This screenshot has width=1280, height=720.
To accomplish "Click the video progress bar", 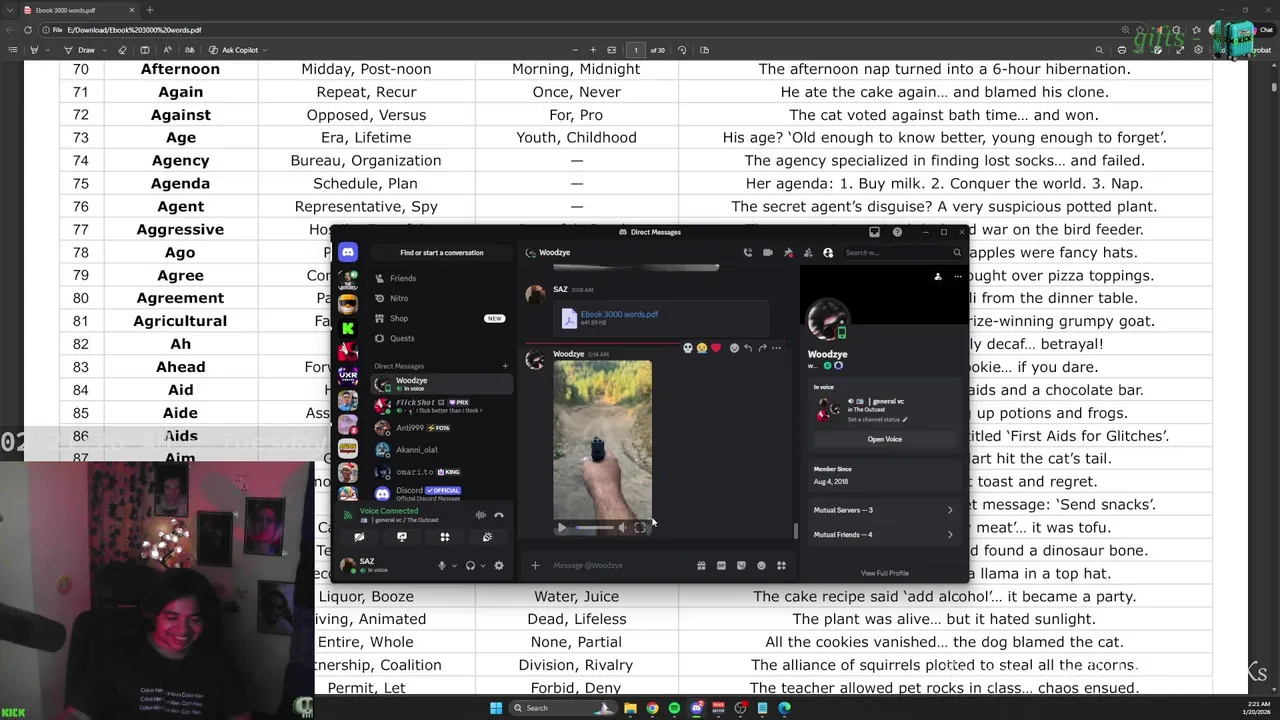I will 594,528.
